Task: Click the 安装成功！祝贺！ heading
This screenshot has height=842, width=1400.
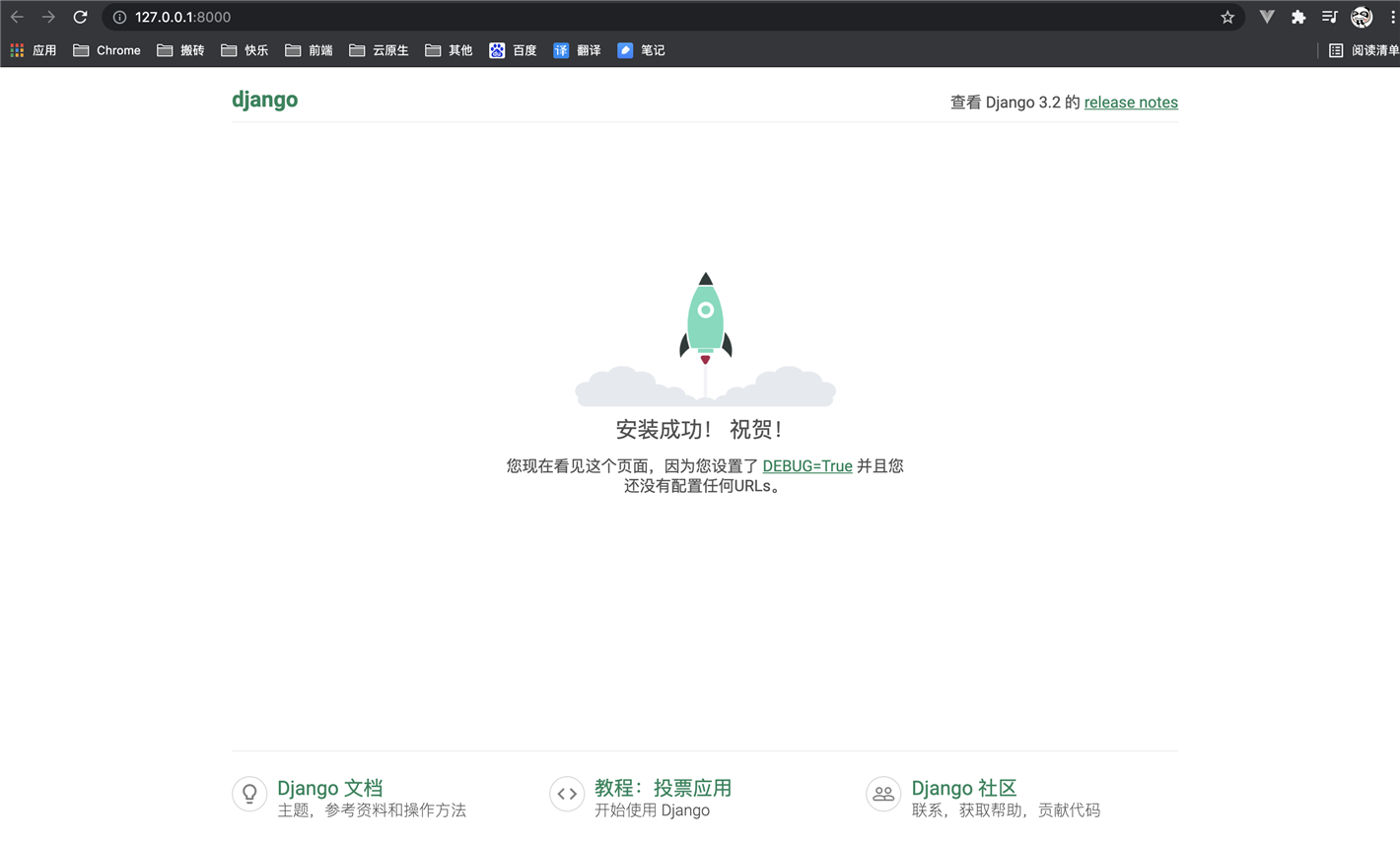Action: (699, 430)
